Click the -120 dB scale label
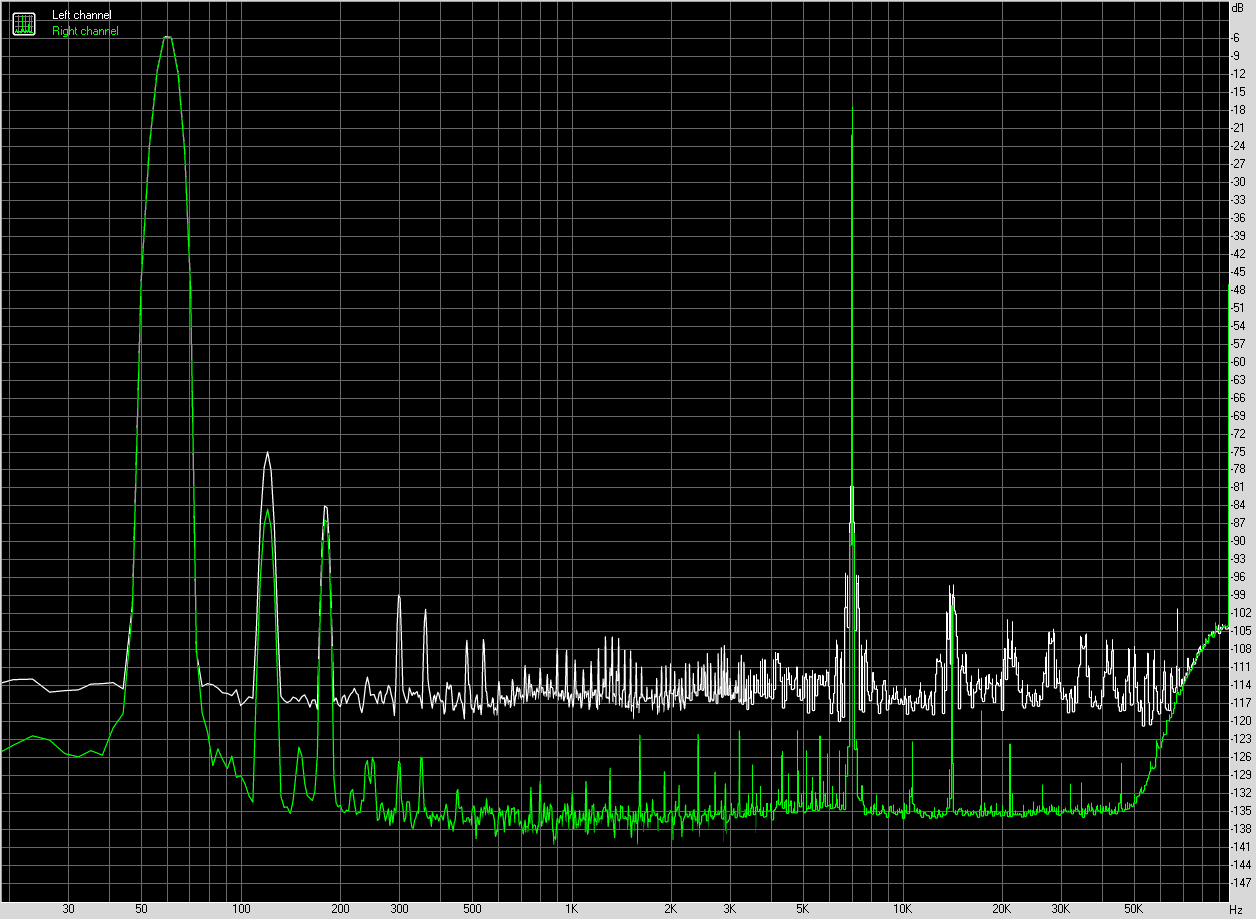1256x919 pixels. point(1241,721)
